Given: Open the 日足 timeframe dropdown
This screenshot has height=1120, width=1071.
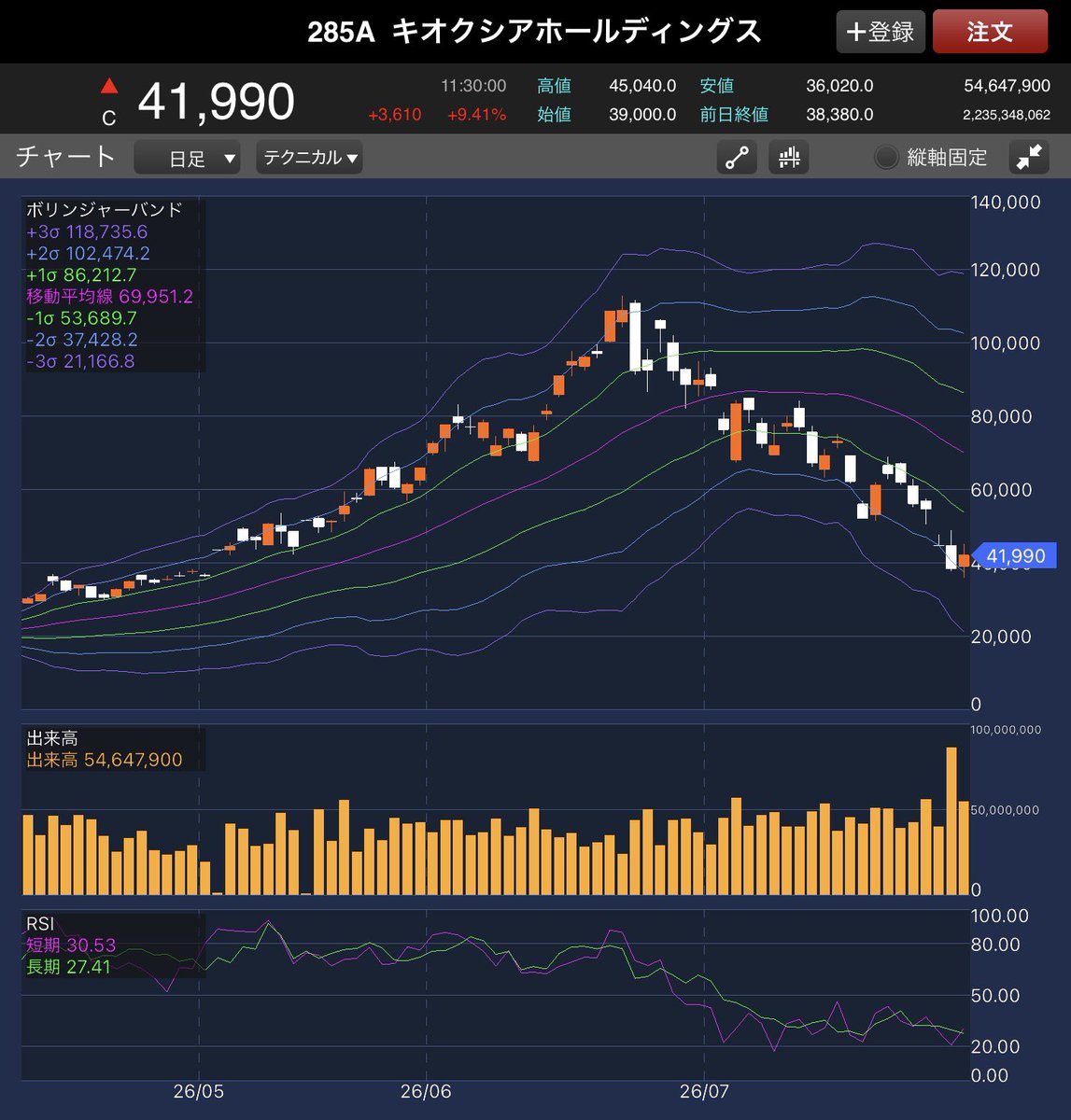Looking at the screenshot, I should pos(187,158).
